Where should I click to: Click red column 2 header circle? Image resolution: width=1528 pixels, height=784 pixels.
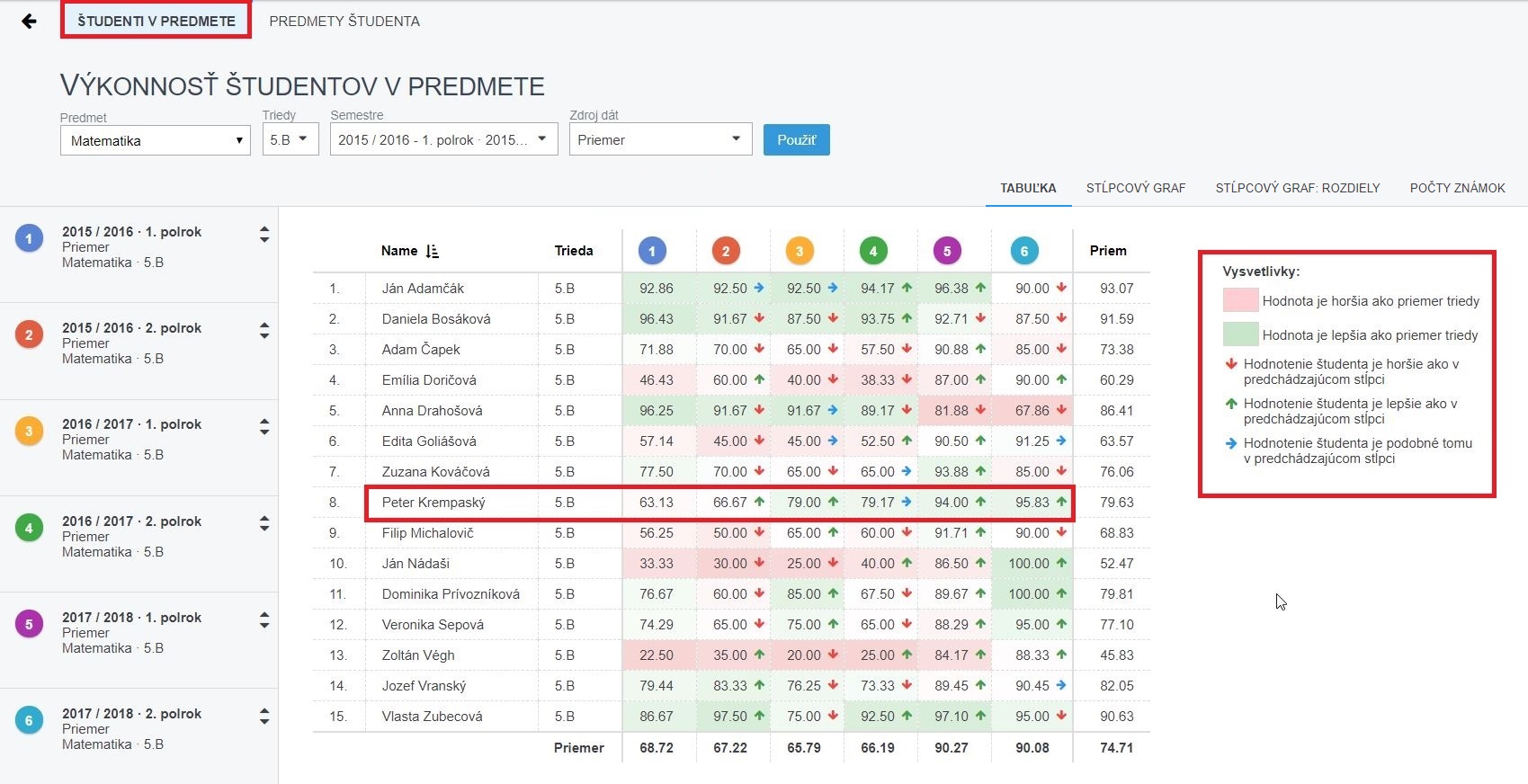[726, 251]
